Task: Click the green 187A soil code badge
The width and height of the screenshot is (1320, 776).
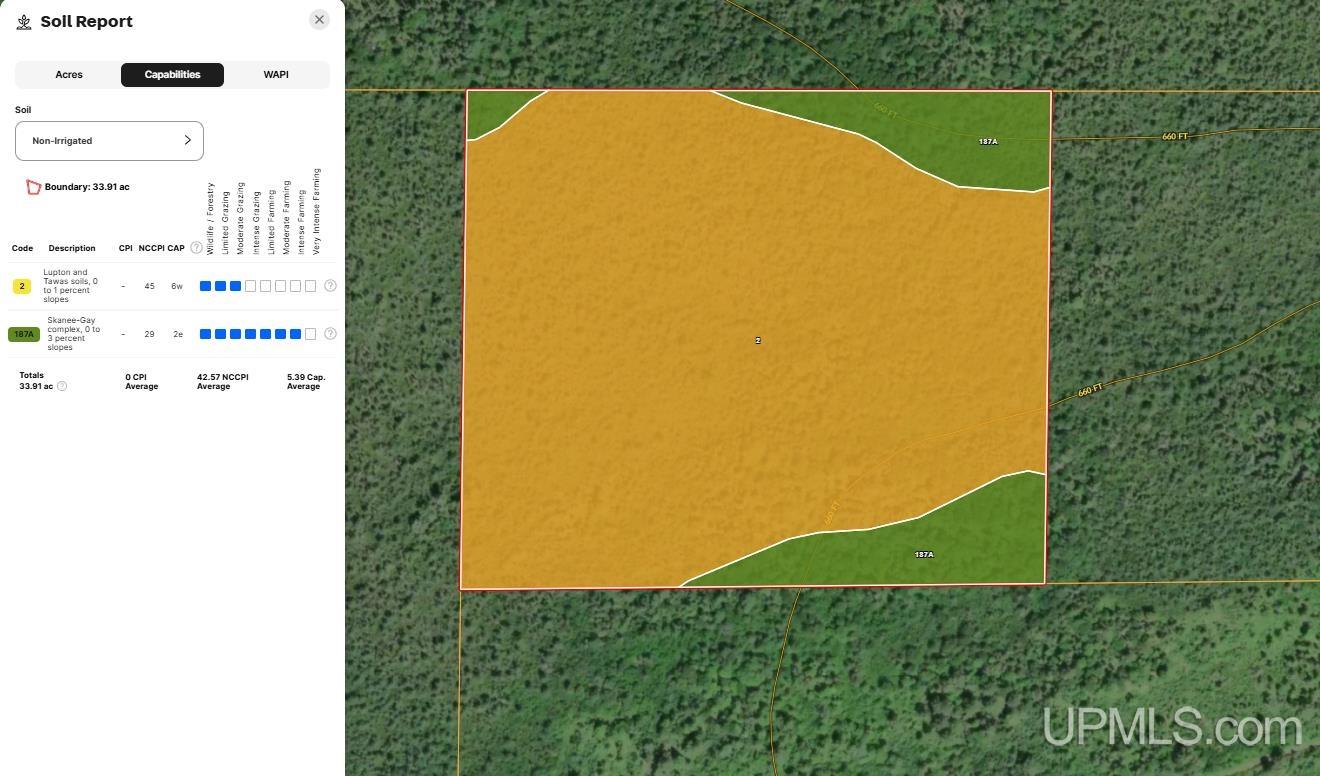Action: point(23,334)
